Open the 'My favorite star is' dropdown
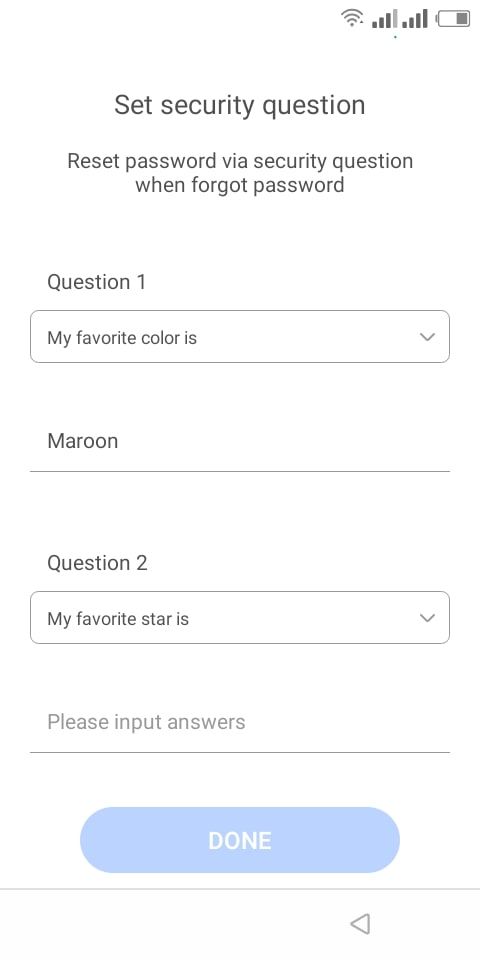Screen dimensions: 480x960 [240, 618]
